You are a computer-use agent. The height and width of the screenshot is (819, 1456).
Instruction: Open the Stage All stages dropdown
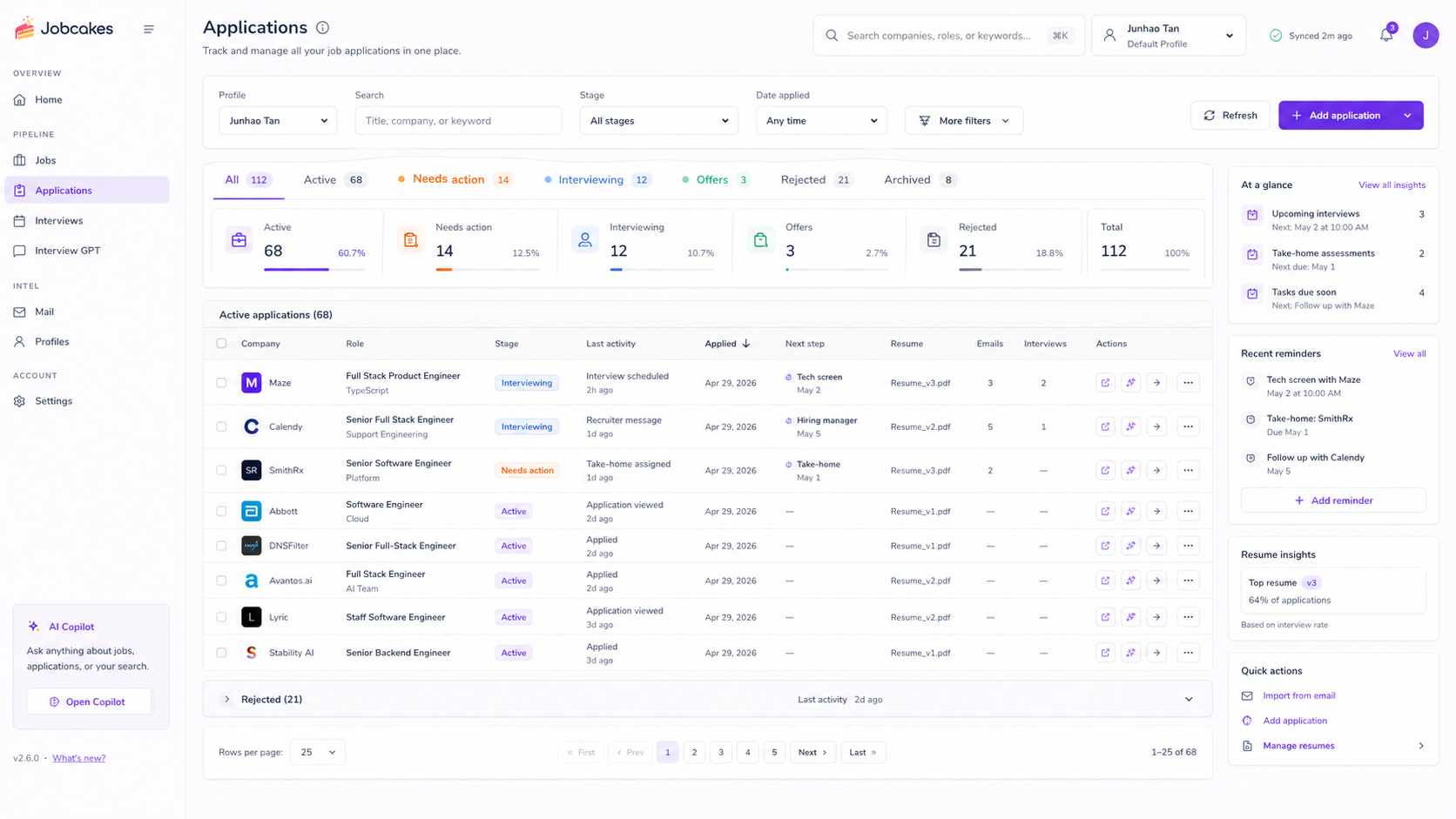658,121
